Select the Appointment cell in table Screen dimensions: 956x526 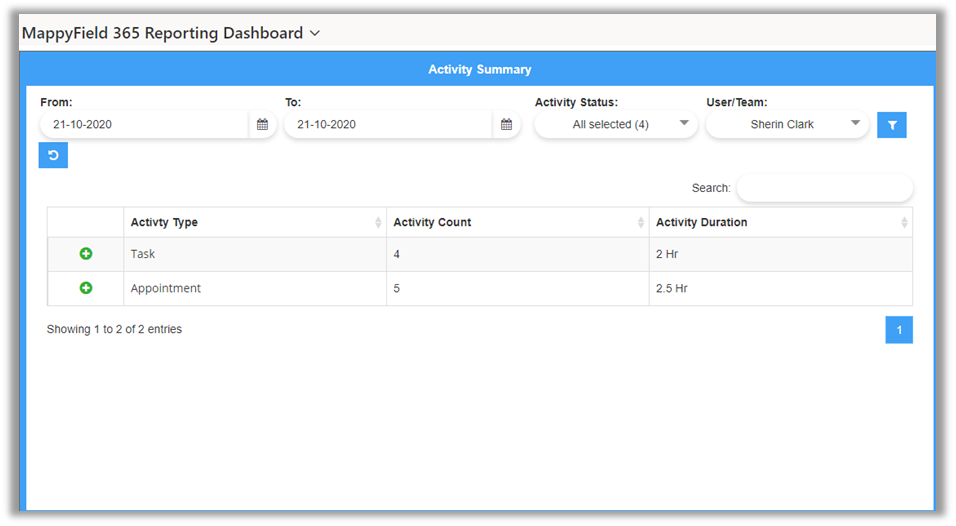(166, 288)
